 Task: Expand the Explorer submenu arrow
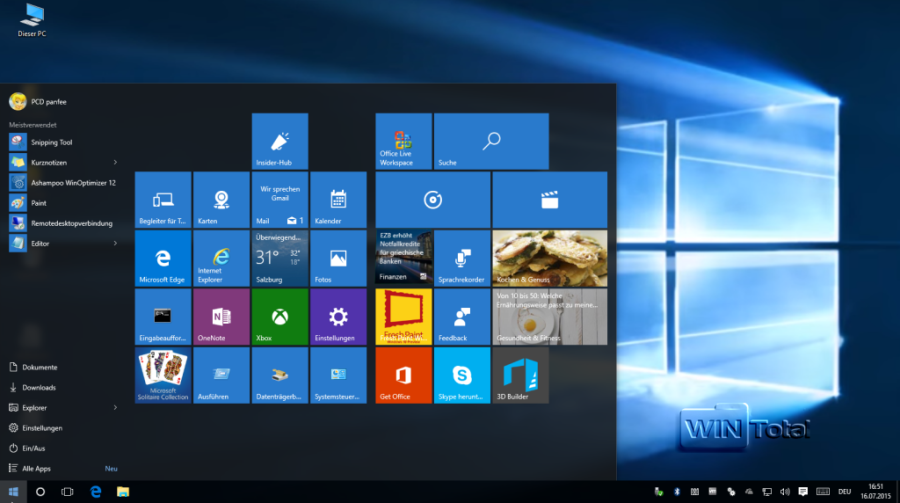click(115, 408)
